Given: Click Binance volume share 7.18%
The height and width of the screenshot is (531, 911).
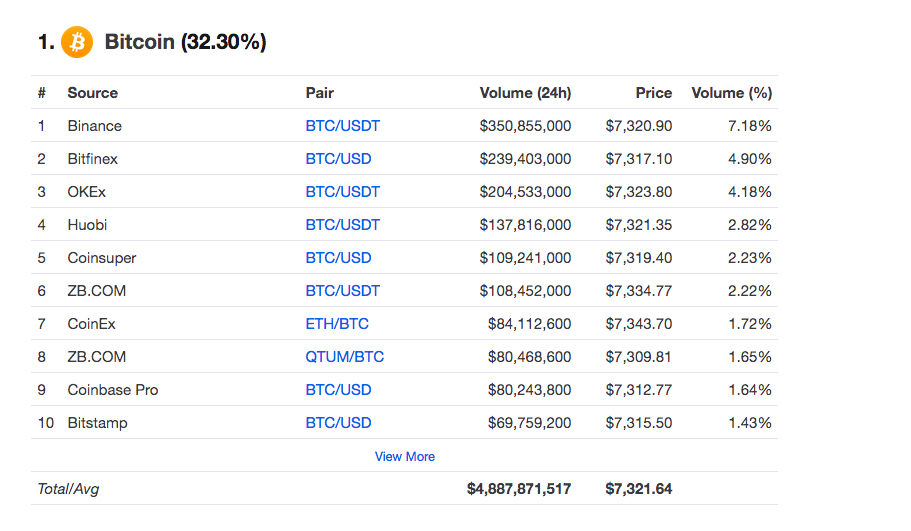Looking at the screenshot, I should 749,126.
